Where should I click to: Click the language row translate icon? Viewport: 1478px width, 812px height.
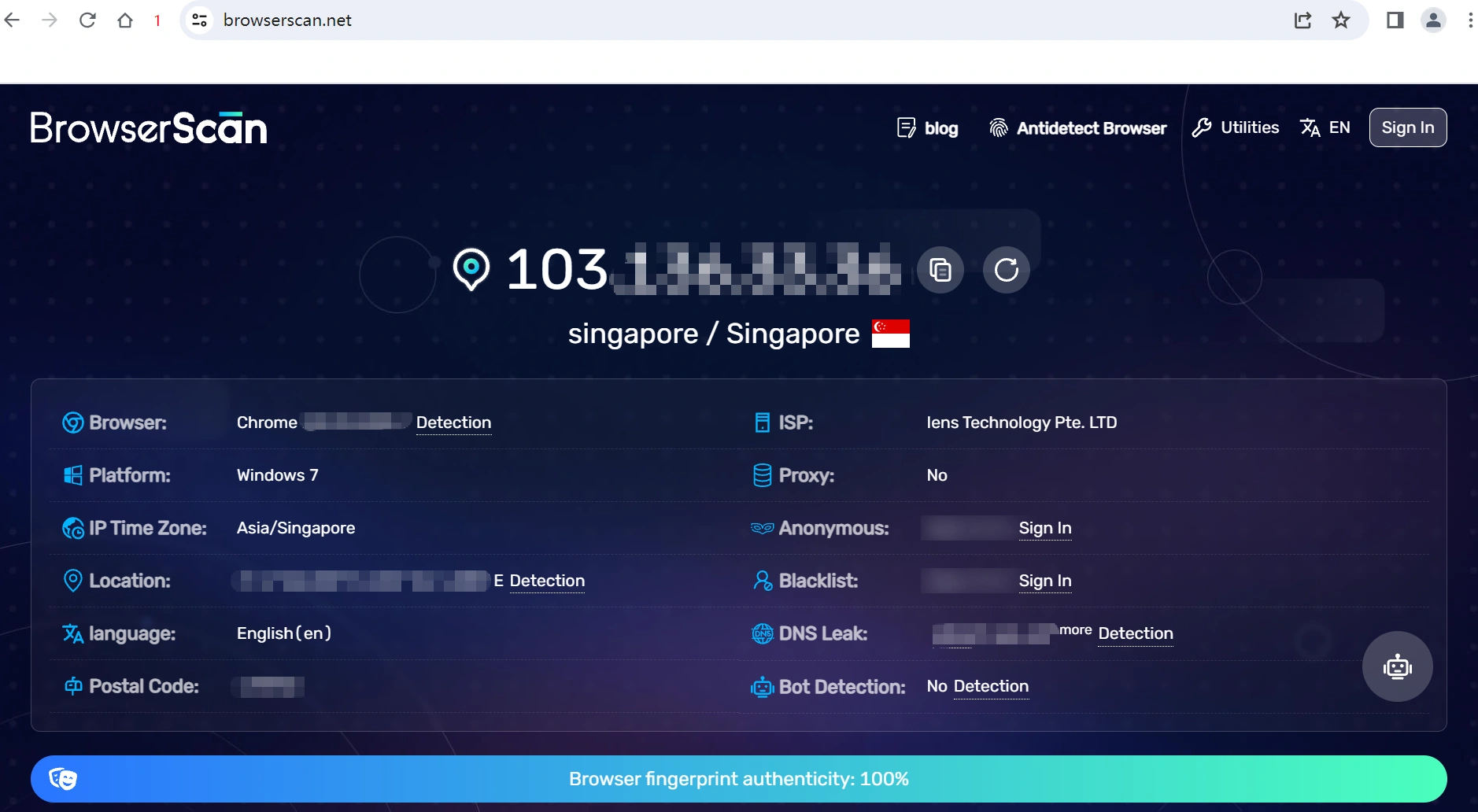pyautogui.click(x=73, y=633)
